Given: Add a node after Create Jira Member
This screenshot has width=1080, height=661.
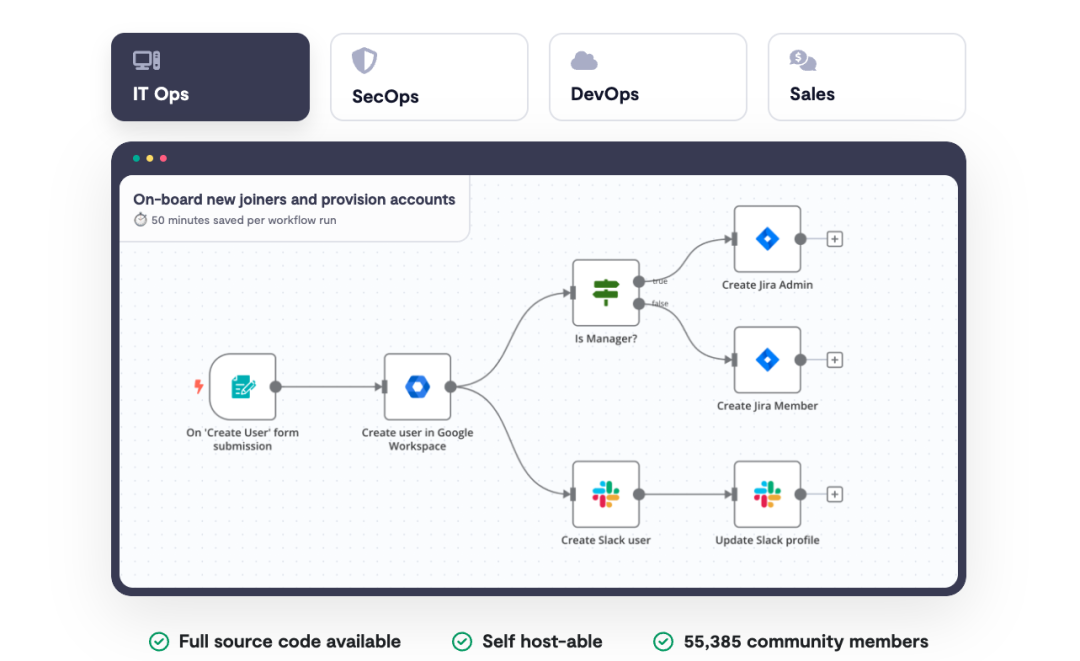Looking at the screenshot, I should 835,360.
